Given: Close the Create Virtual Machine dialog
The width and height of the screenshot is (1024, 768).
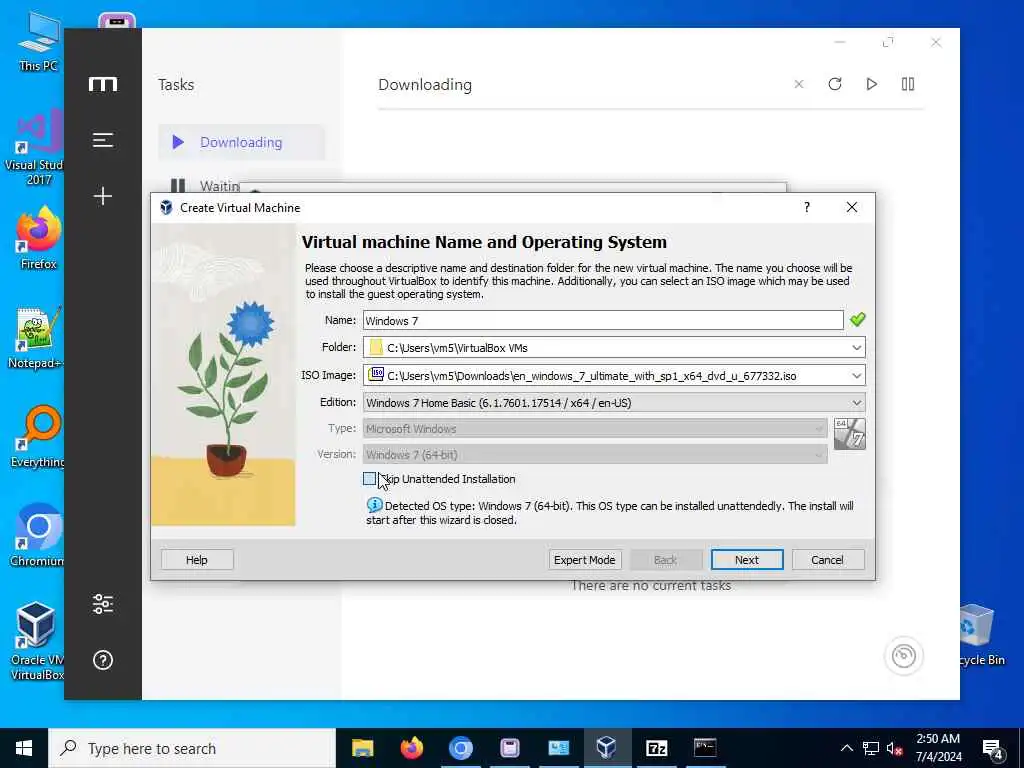Looking at the screenshot, I should [x=852, y=207].
